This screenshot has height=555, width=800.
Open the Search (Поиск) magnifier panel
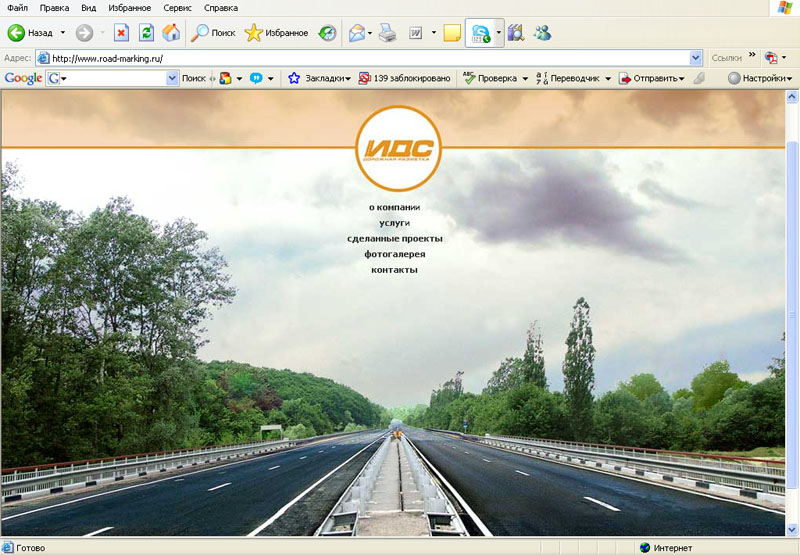213,33
